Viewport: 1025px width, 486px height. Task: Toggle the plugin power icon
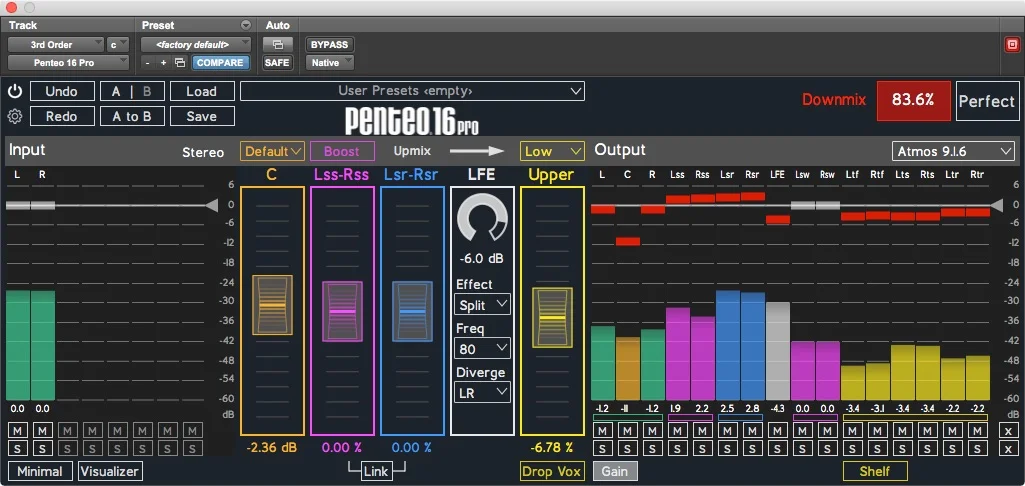14,91
